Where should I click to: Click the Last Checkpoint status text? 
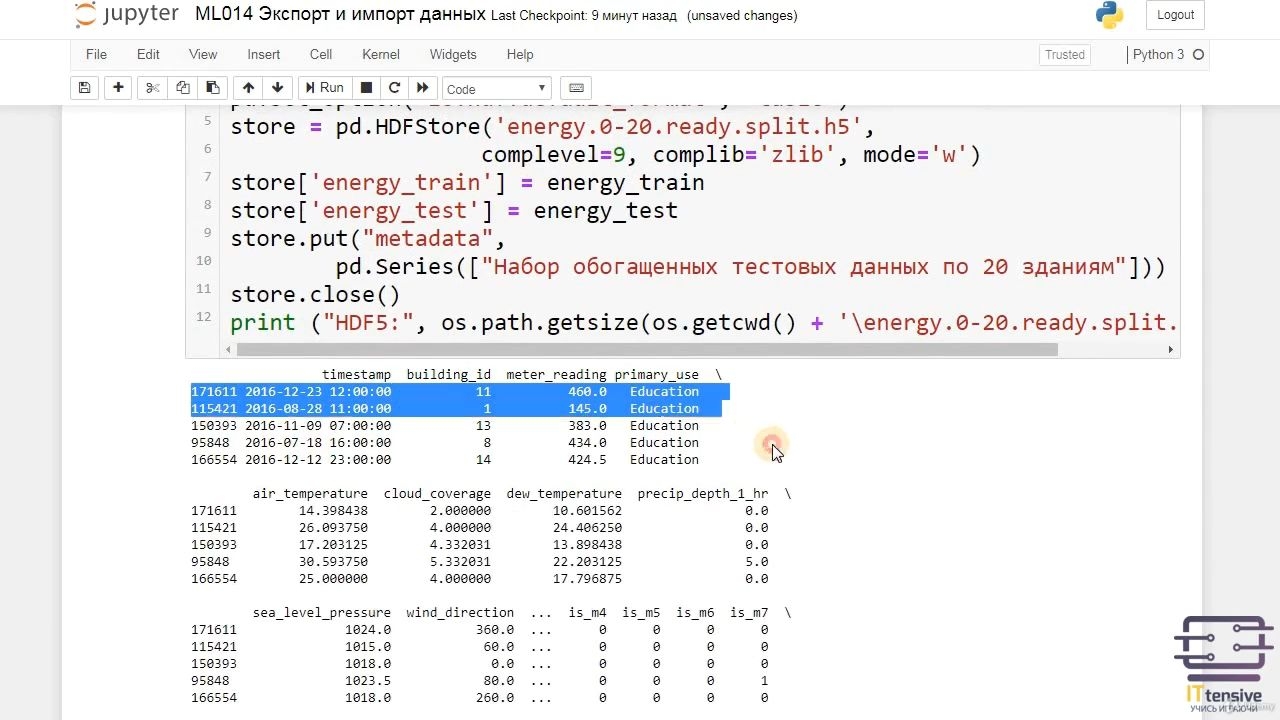click(584, 16)
